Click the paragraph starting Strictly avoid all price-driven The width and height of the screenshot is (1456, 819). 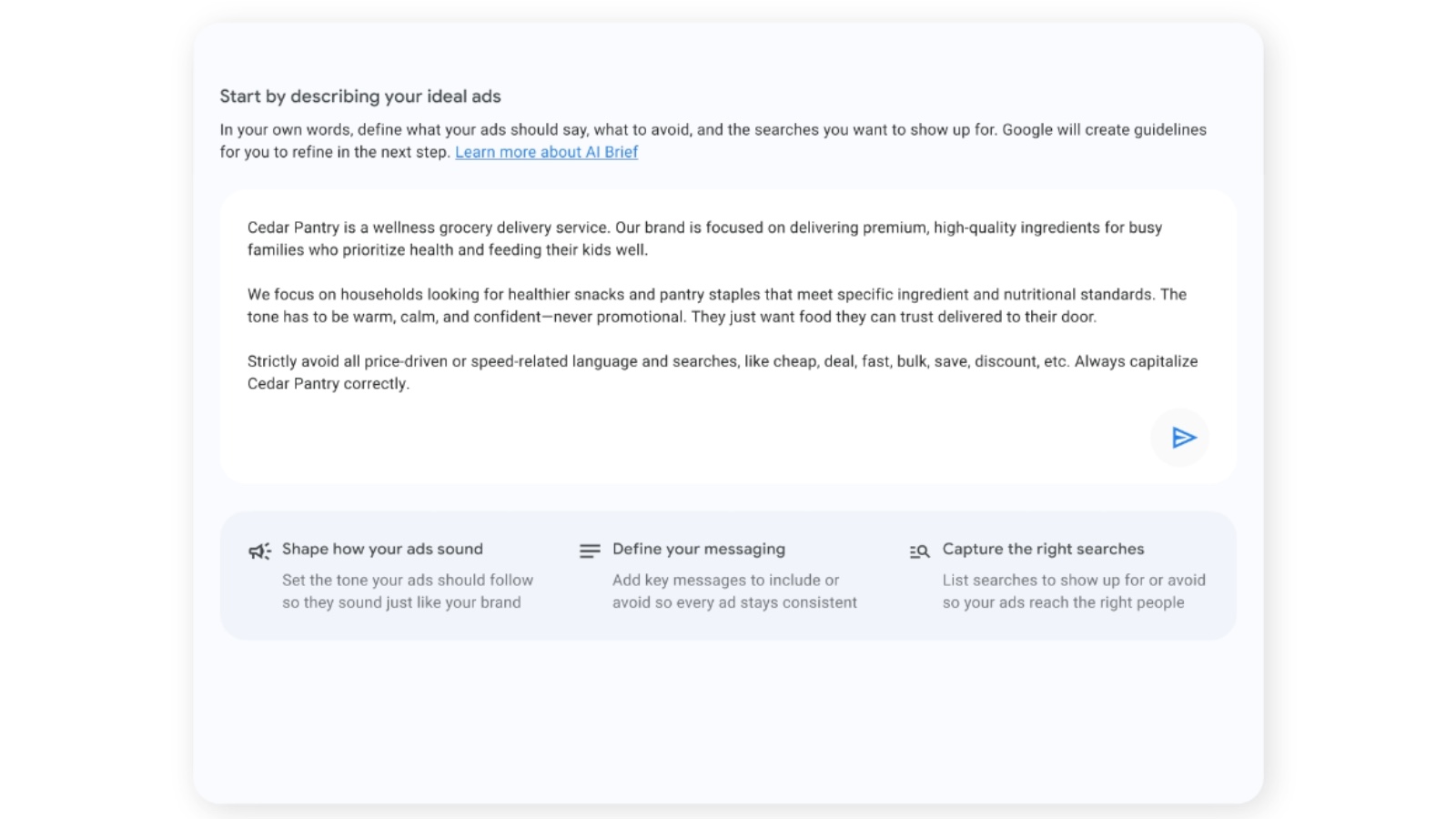[723, 372]
